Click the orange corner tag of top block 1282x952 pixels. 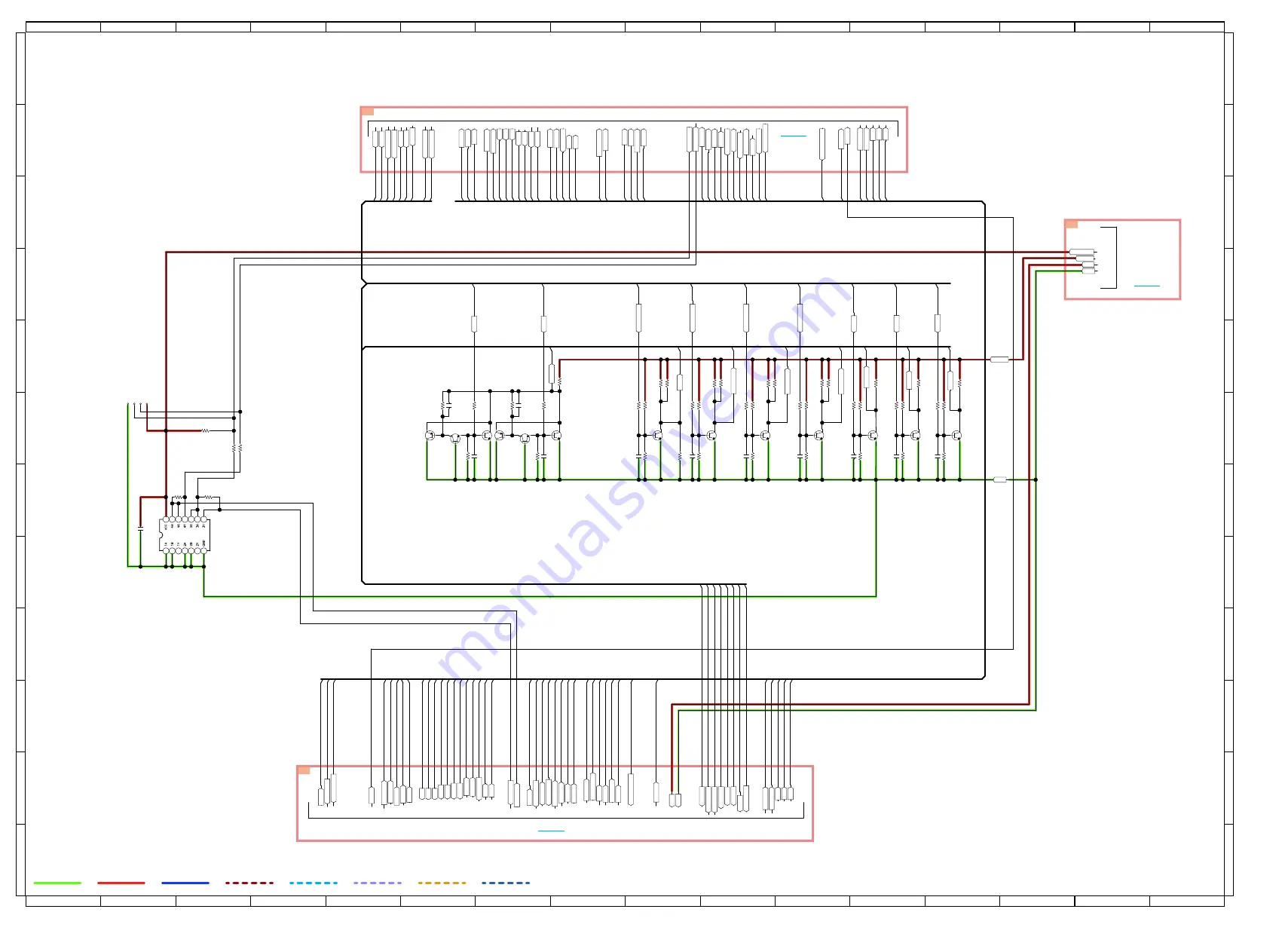tap(368, 112)
